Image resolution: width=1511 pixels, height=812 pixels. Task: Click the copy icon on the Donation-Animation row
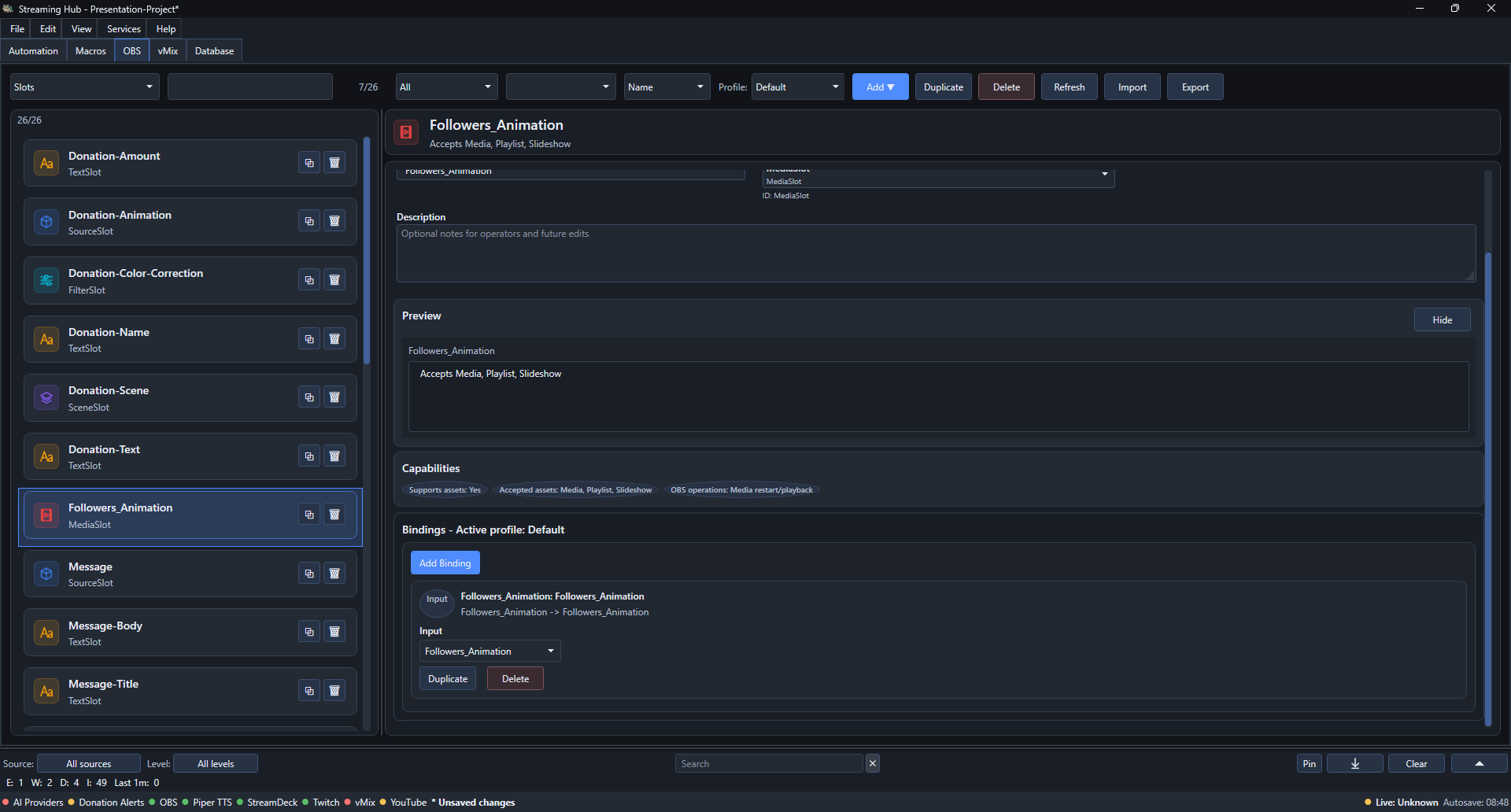[309, 221]
